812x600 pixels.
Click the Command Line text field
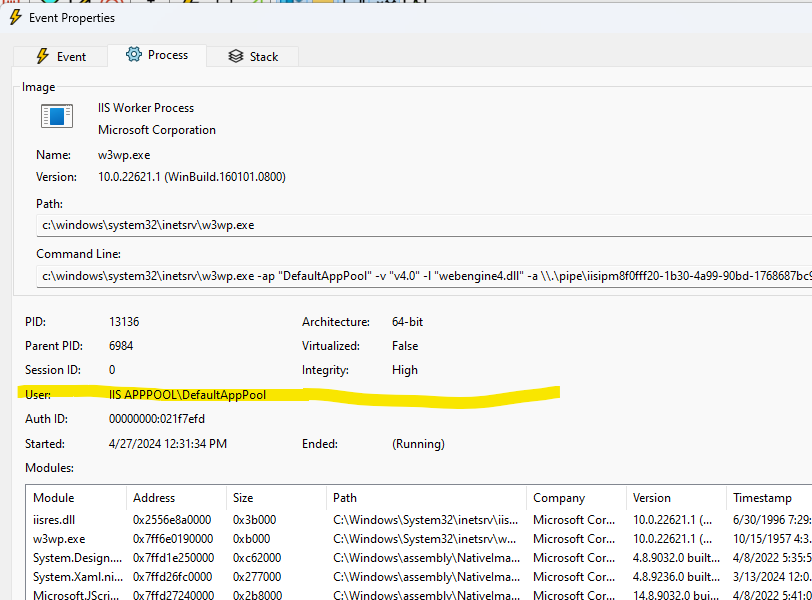tap(424, 276)
